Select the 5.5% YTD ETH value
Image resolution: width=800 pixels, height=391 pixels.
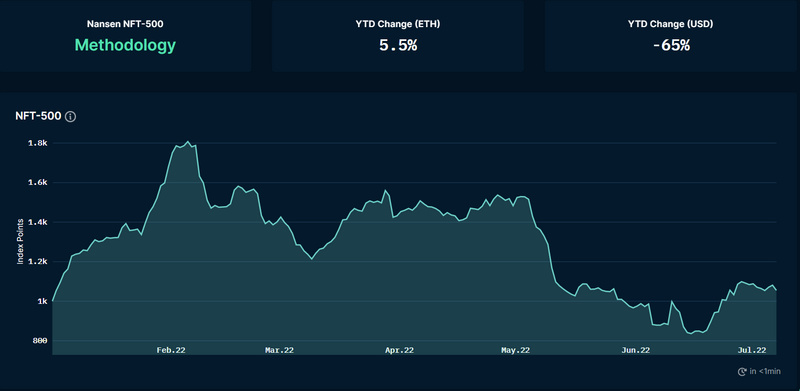398,45
